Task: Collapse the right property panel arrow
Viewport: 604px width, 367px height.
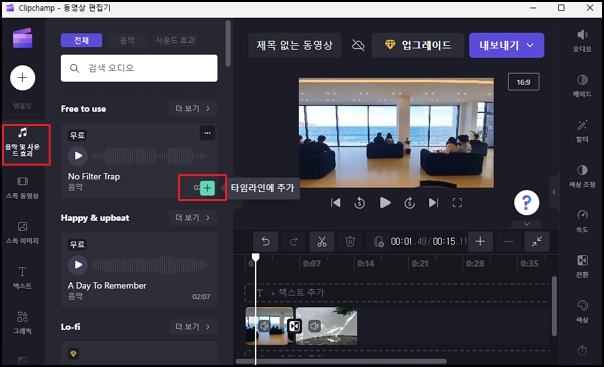Action: [554, 192]
